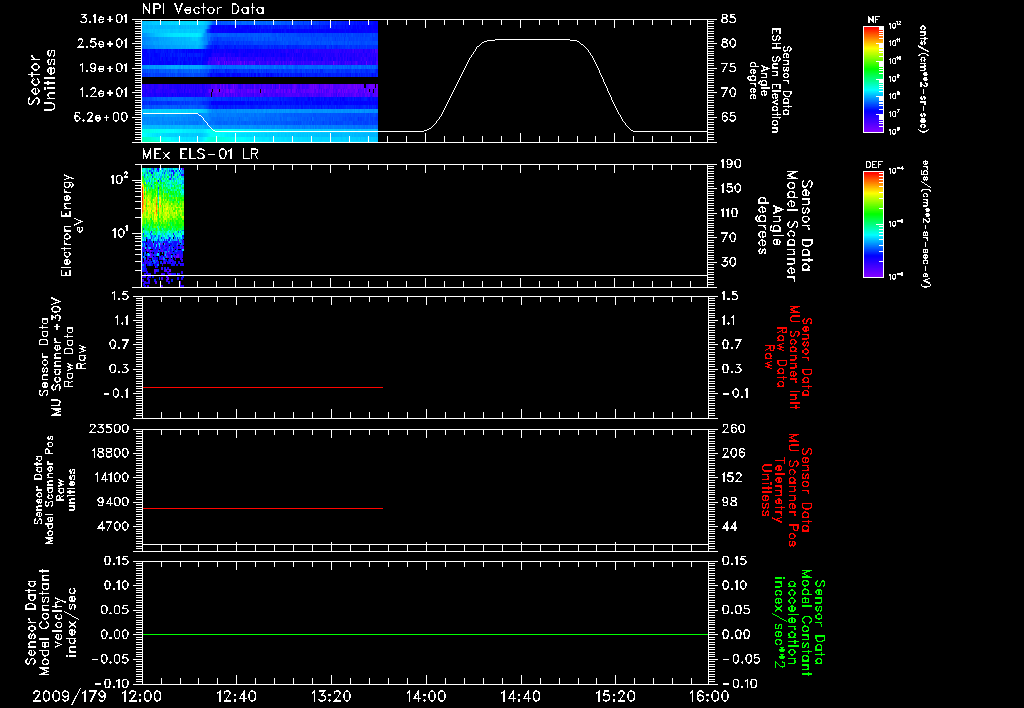Click the red "MU Scanner Inh Raw Data" label

790,357
